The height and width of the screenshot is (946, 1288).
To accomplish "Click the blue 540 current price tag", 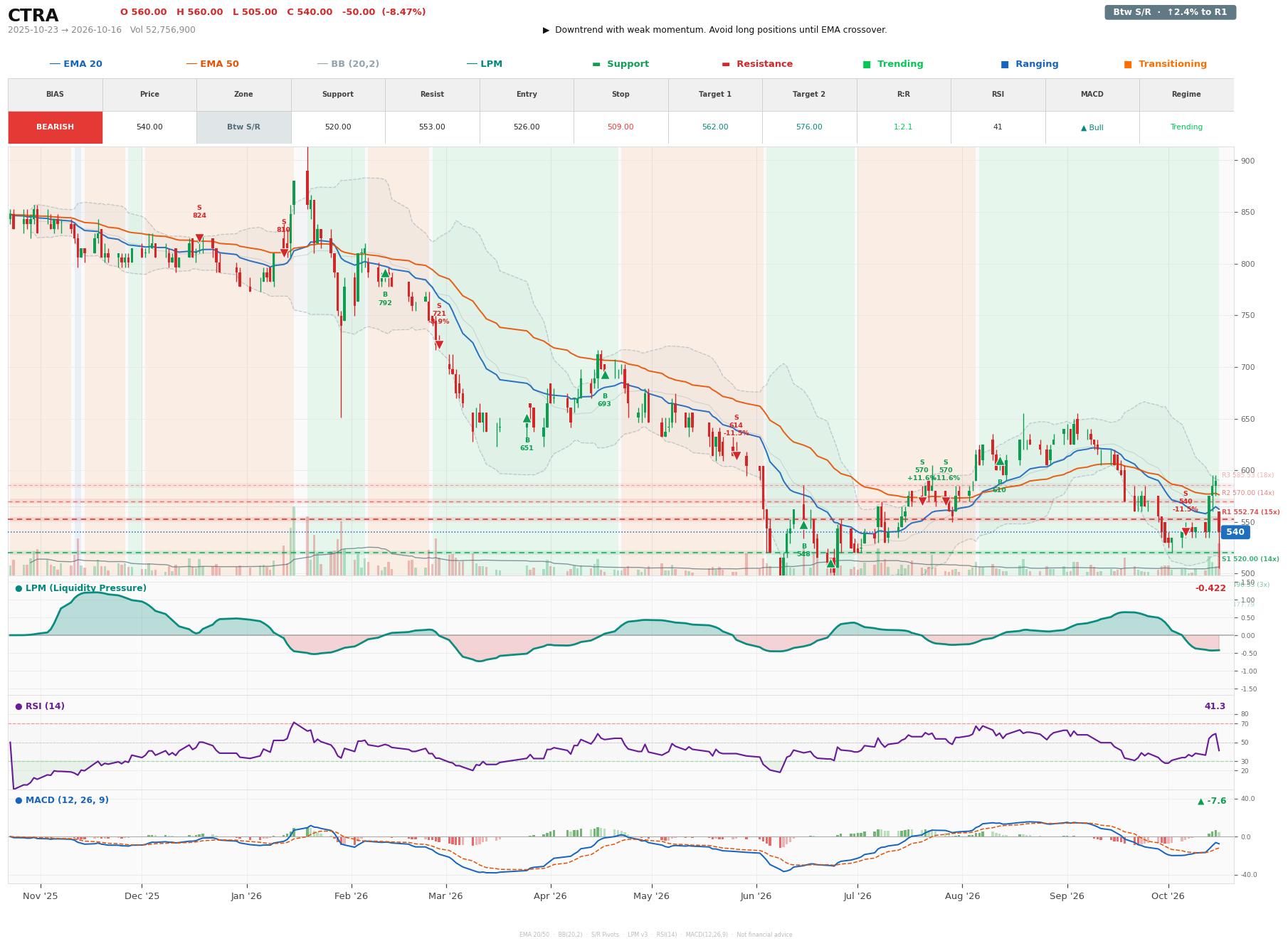I will tap(1235, 532).
